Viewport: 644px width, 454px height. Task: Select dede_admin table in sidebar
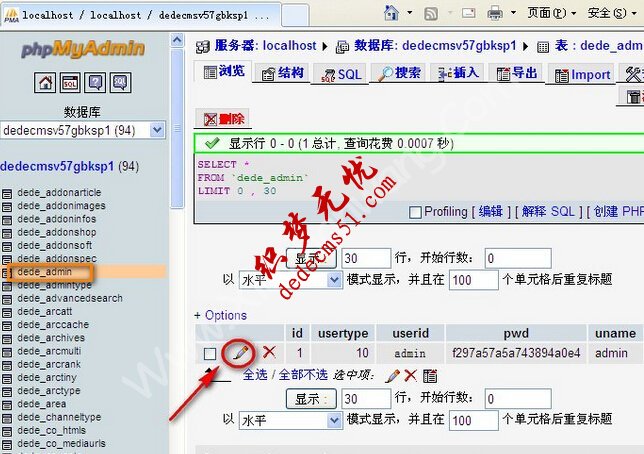pos(44,272)
